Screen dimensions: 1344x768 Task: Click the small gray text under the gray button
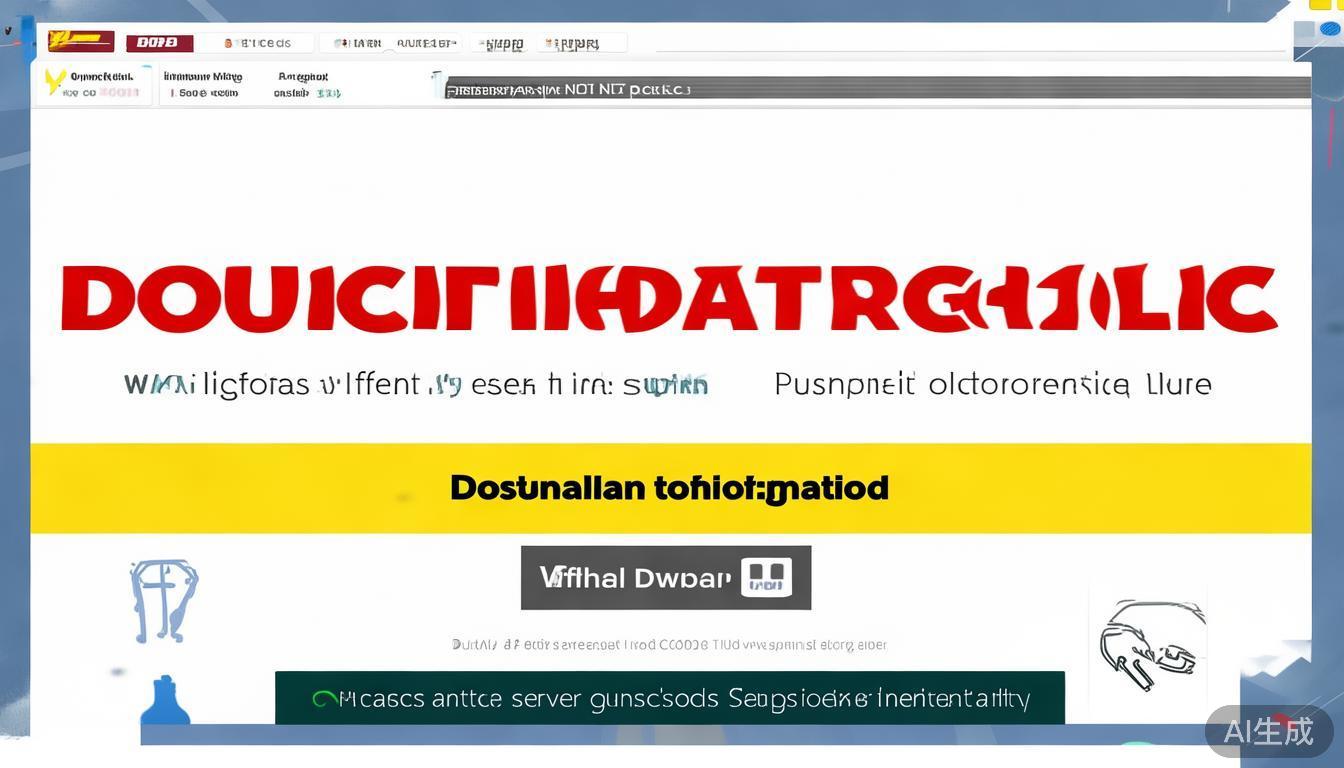click(x=668, y=645)
